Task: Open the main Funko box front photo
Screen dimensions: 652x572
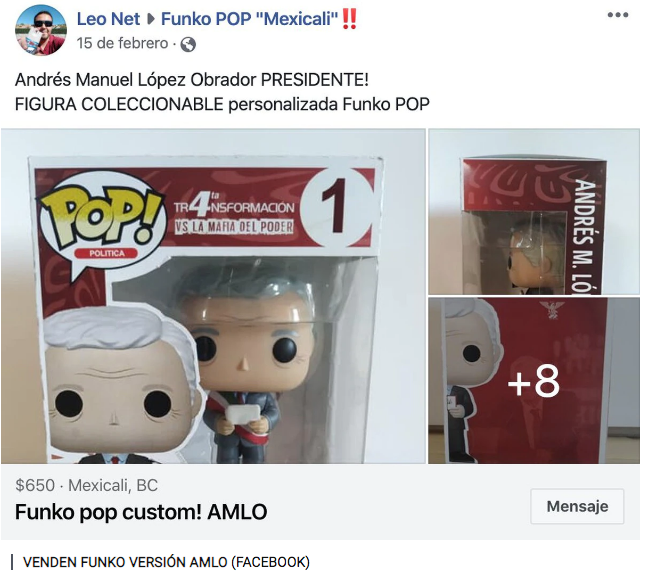Action: tap(213, 296)
